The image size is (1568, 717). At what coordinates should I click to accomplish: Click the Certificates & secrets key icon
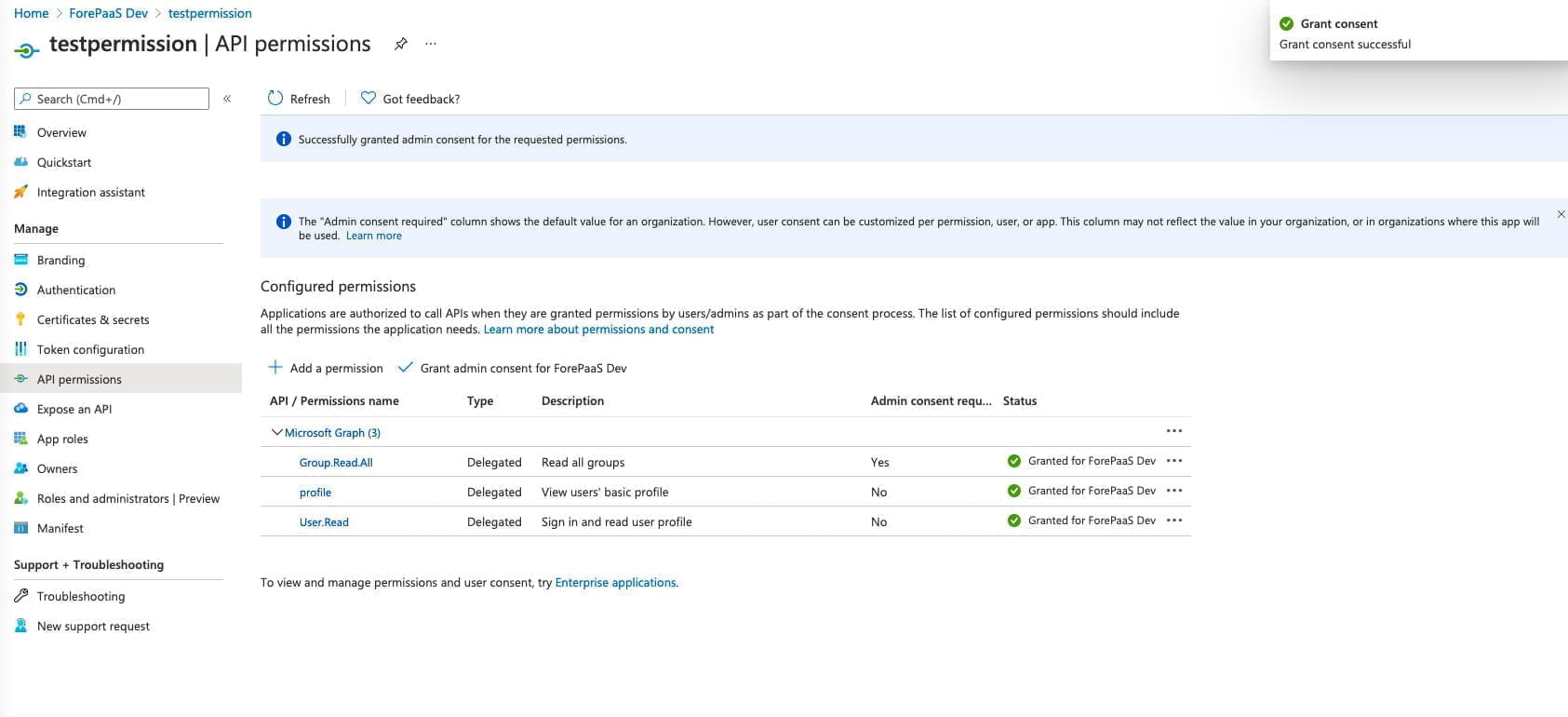pos(20,319)
